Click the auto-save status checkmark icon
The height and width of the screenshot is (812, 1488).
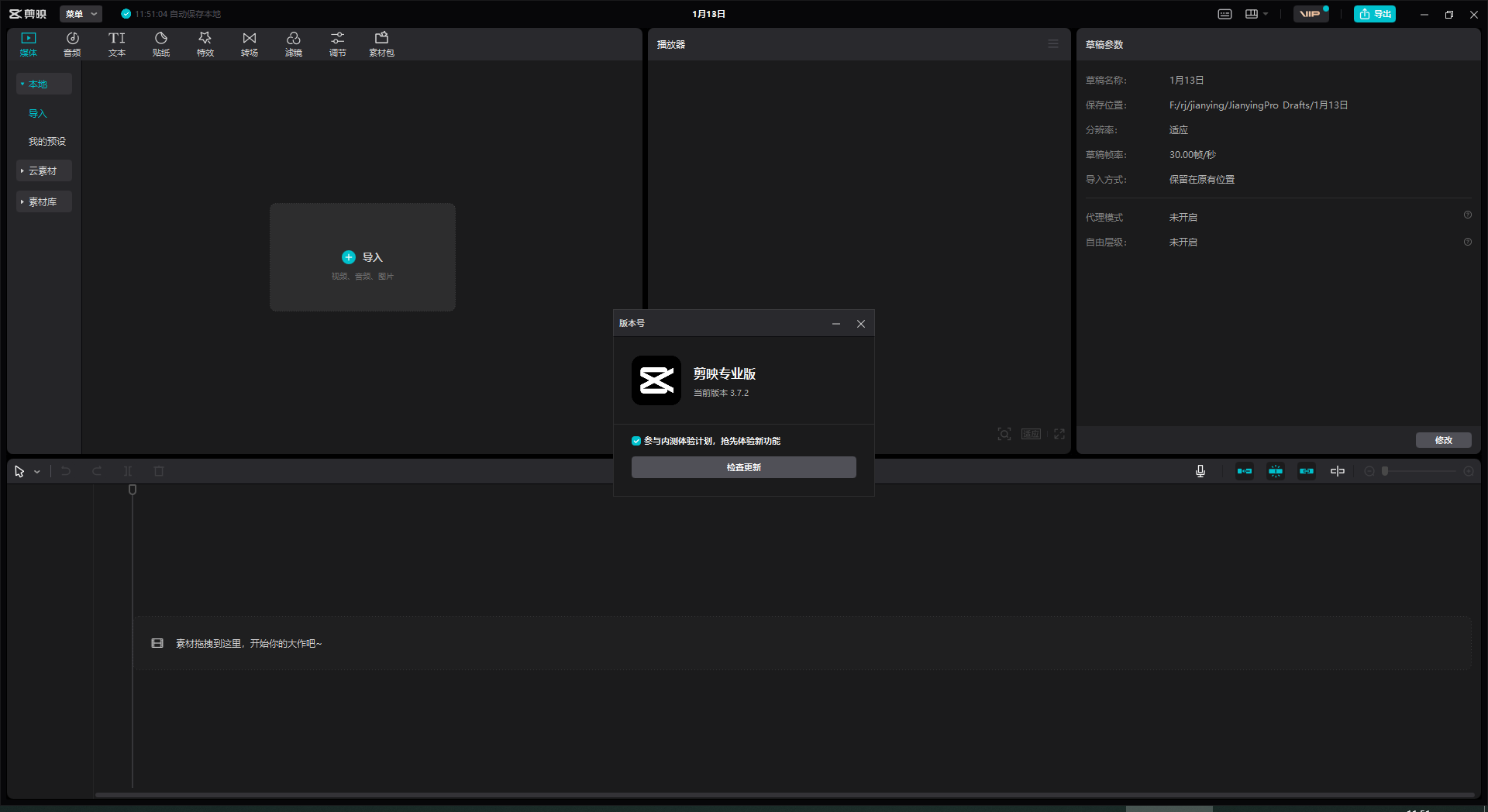click(126, 14)
